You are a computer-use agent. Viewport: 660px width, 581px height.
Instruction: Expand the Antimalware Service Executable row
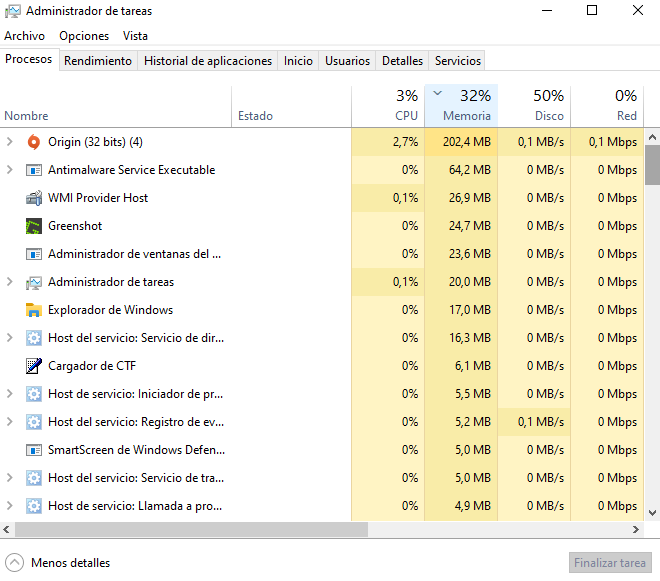coord(10,170)
